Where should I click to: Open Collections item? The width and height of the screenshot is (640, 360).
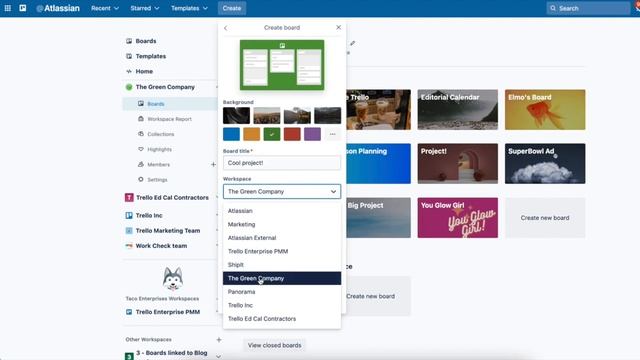click(160, 134)
